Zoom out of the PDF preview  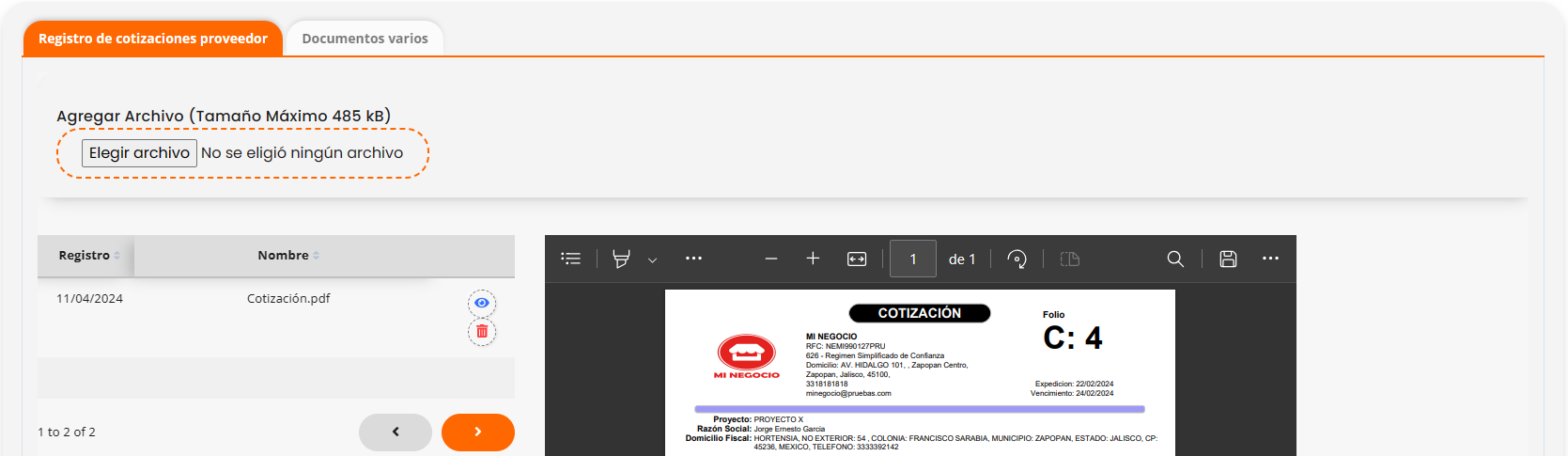[x=771, y=259]
